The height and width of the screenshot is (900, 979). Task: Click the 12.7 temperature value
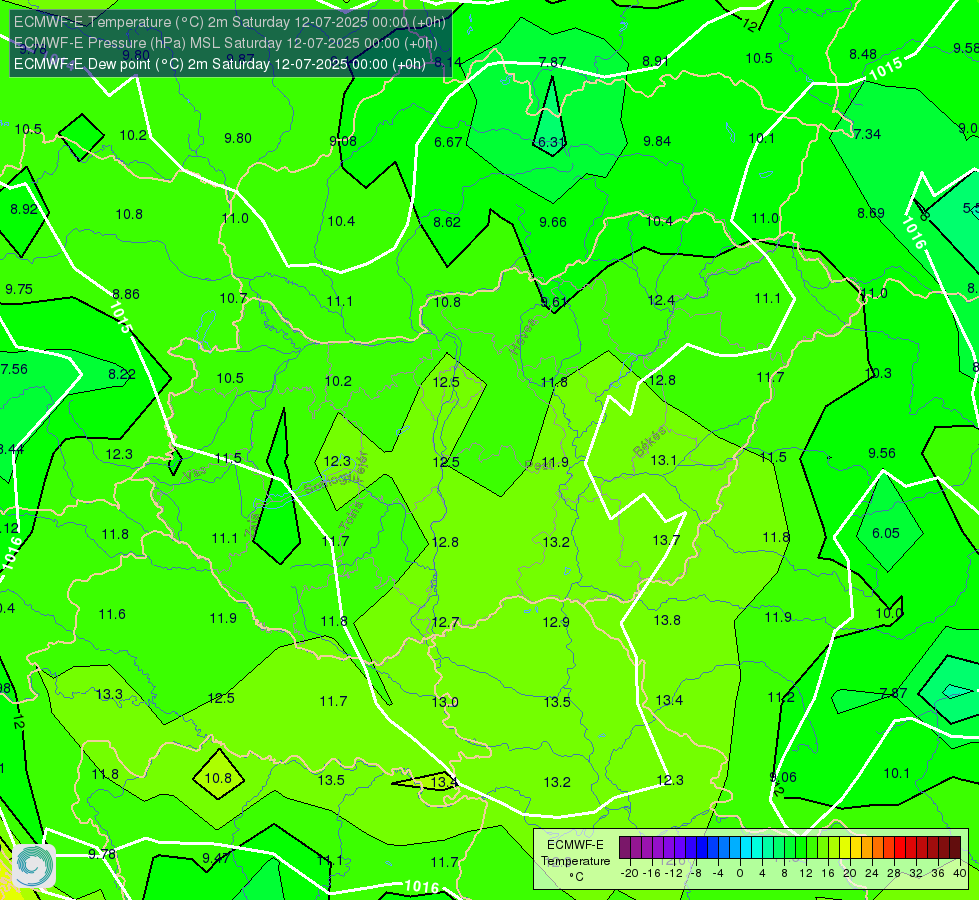pos(446,623)
